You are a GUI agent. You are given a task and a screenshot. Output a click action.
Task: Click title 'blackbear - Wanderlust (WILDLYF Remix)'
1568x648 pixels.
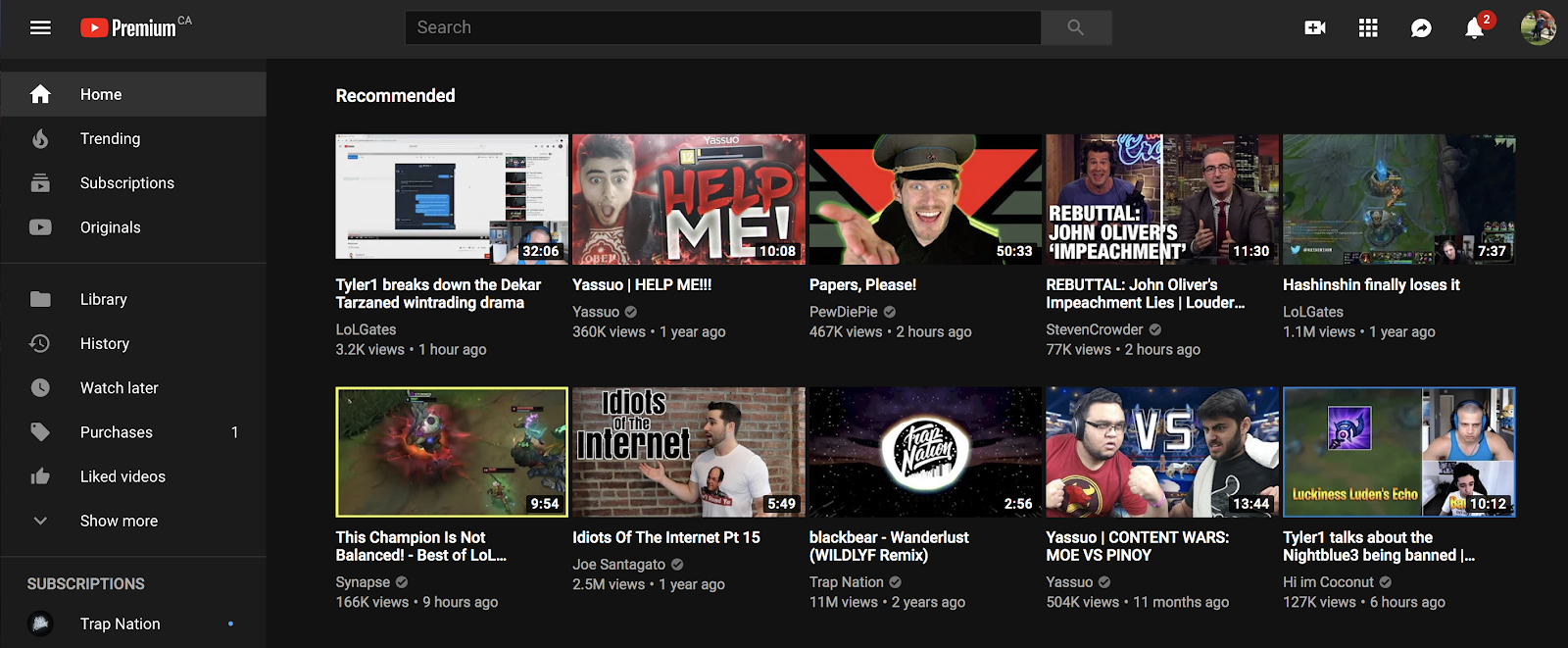889,546
